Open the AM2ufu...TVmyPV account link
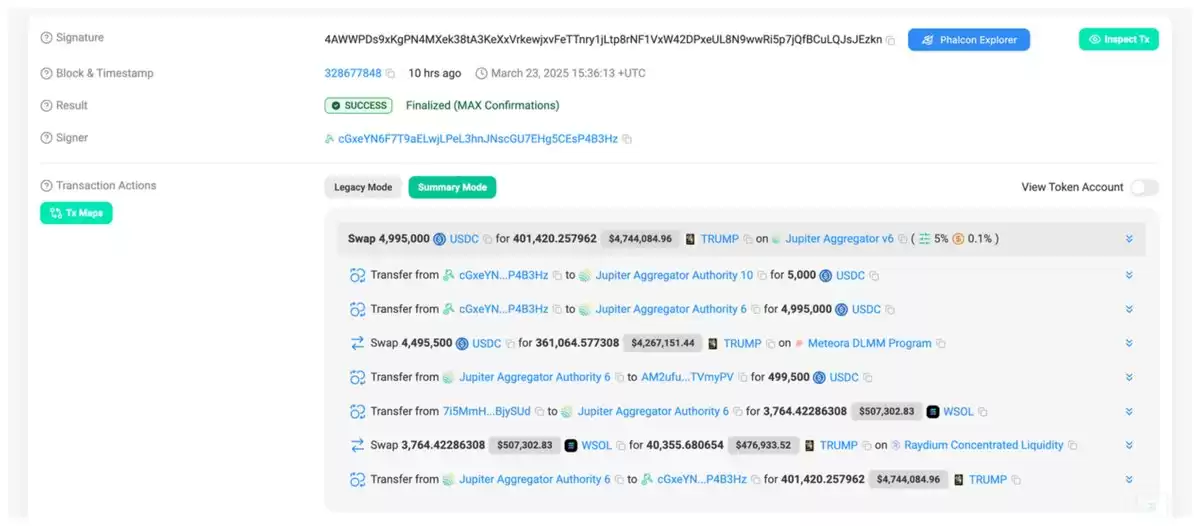Screen dimensions: 1200x526 687,377
